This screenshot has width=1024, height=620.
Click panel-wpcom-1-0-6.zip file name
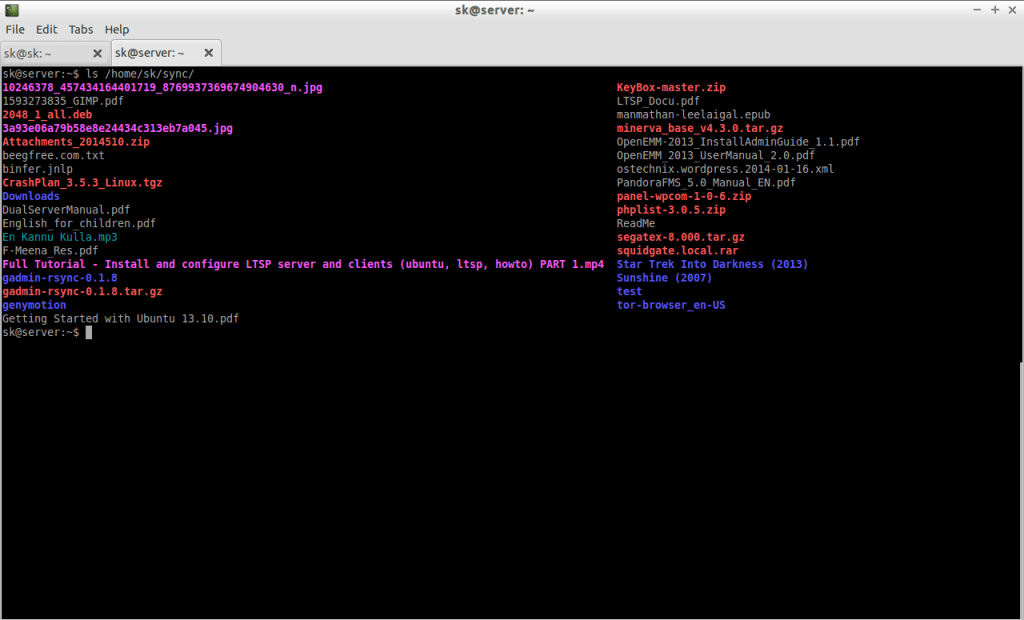684,196
